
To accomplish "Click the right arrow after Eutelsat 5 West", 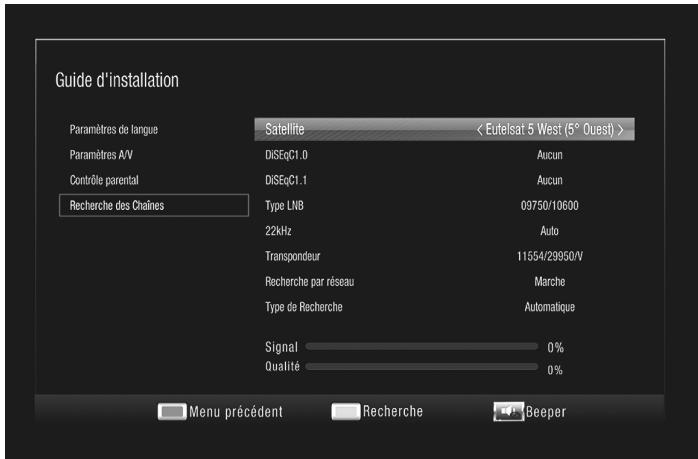I will pos(621,130).
